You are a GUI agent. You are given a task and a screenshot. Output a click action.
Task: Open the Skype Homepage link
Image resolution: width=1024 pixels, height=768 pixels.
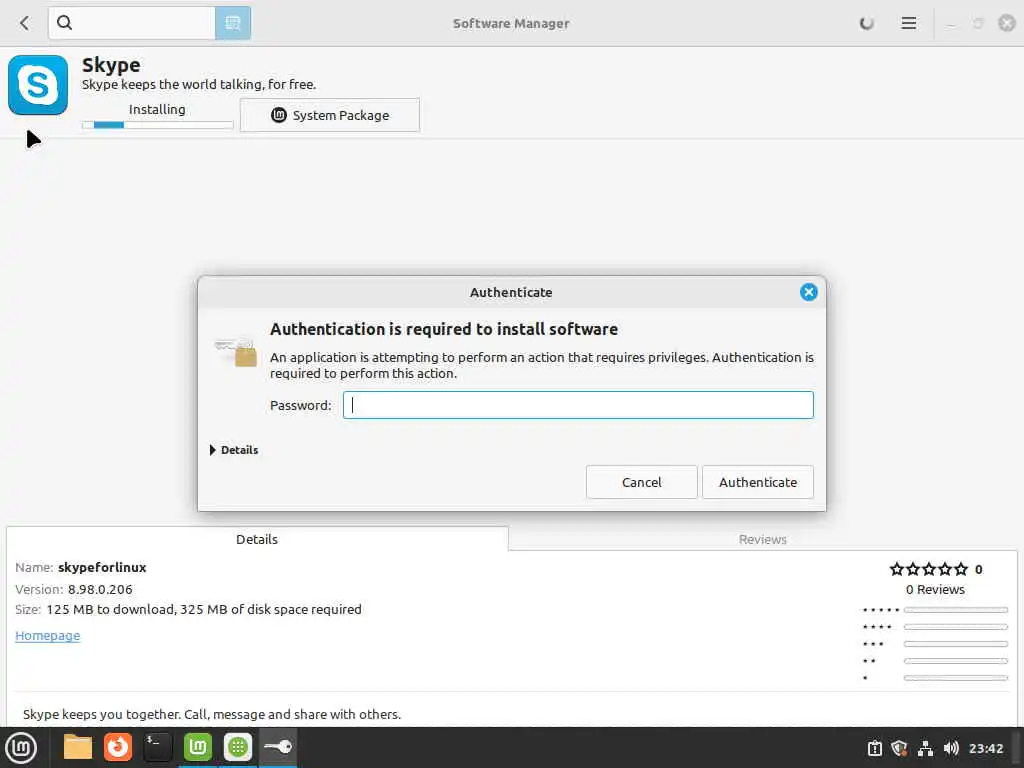(x=48, y=635)
